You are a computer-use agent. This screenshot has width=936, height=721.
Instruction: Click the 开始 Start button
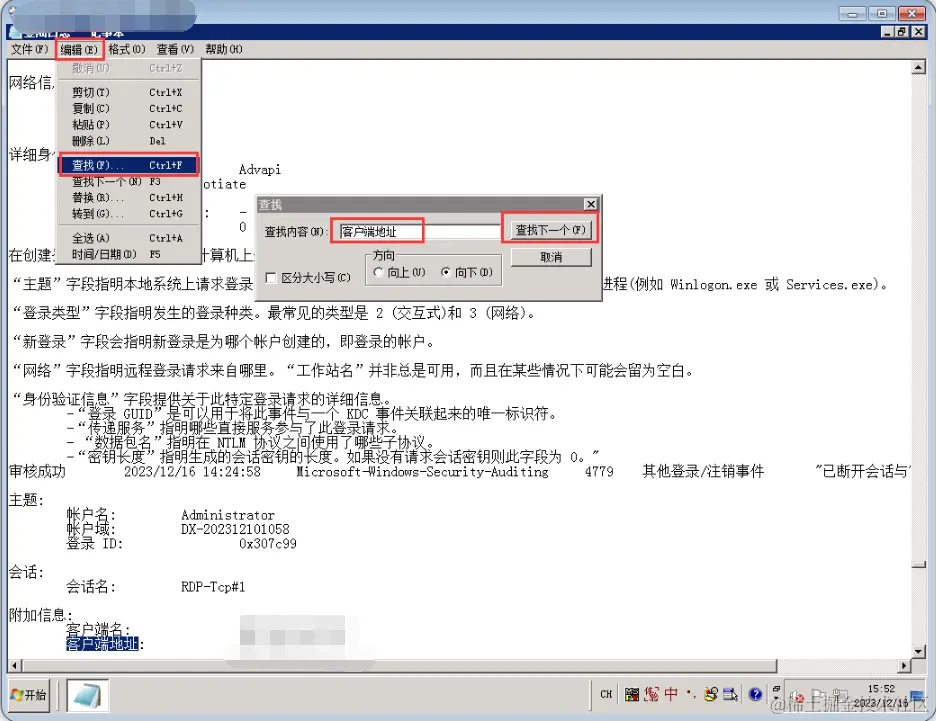pos(29,695)
